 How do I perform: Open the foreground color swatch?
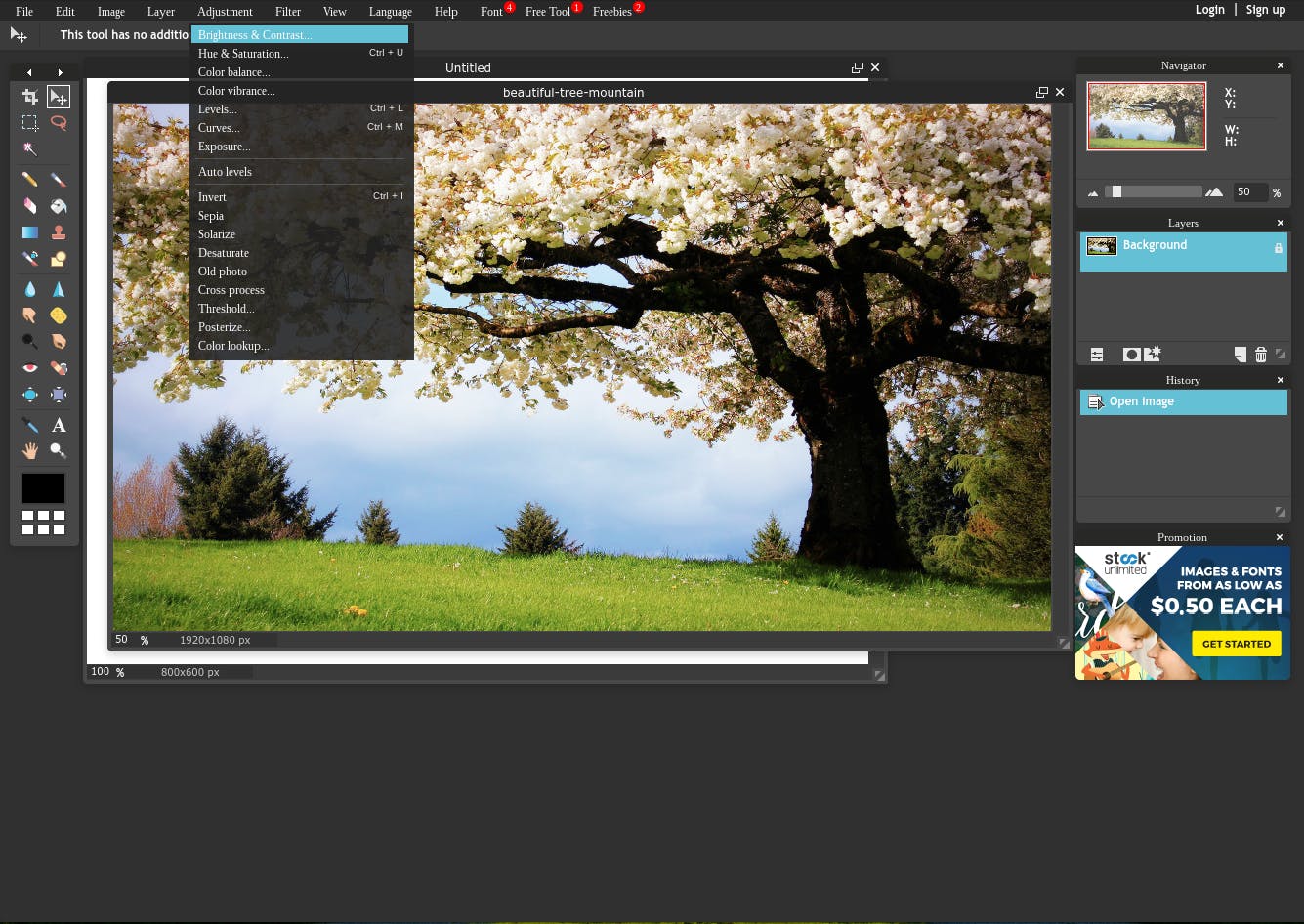[43, 487]
